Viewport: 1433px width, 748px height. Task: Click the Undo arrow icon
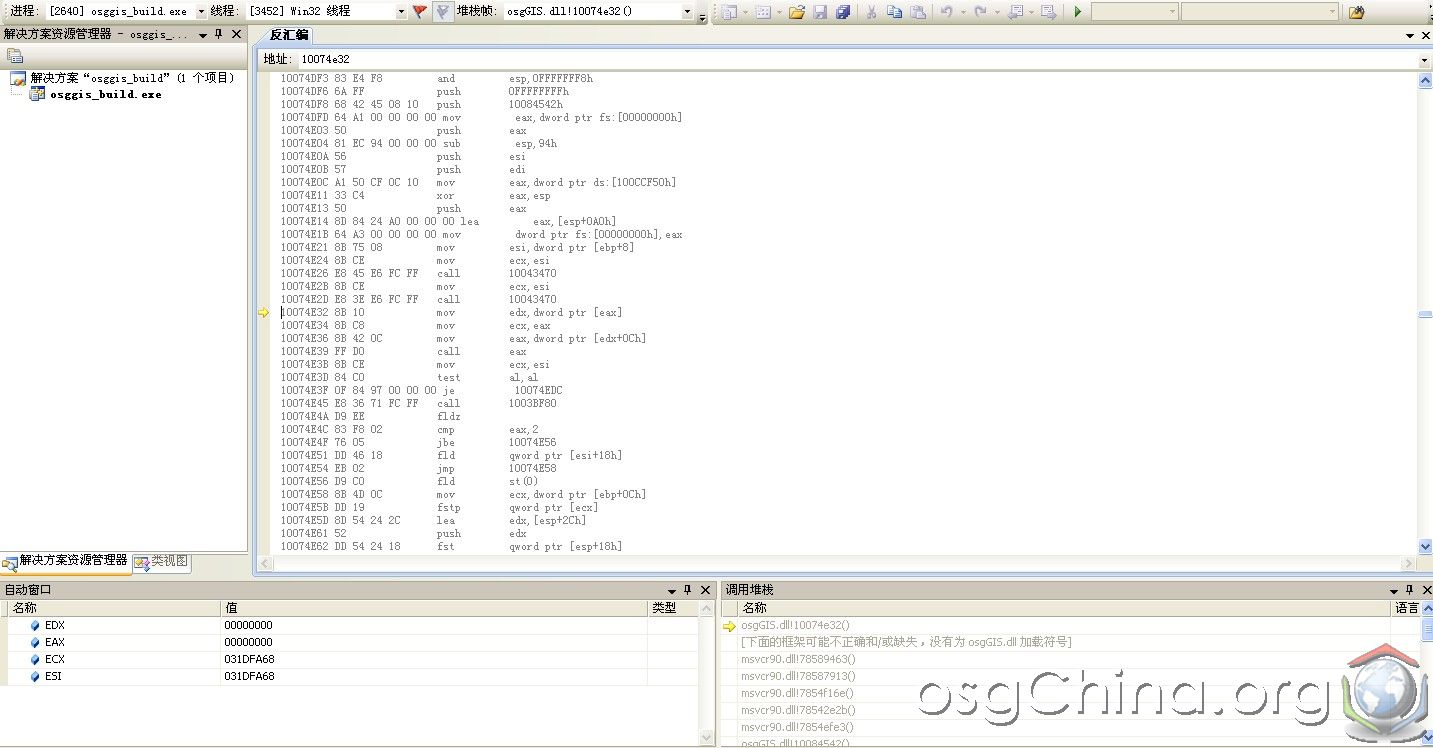pos(945,12)
